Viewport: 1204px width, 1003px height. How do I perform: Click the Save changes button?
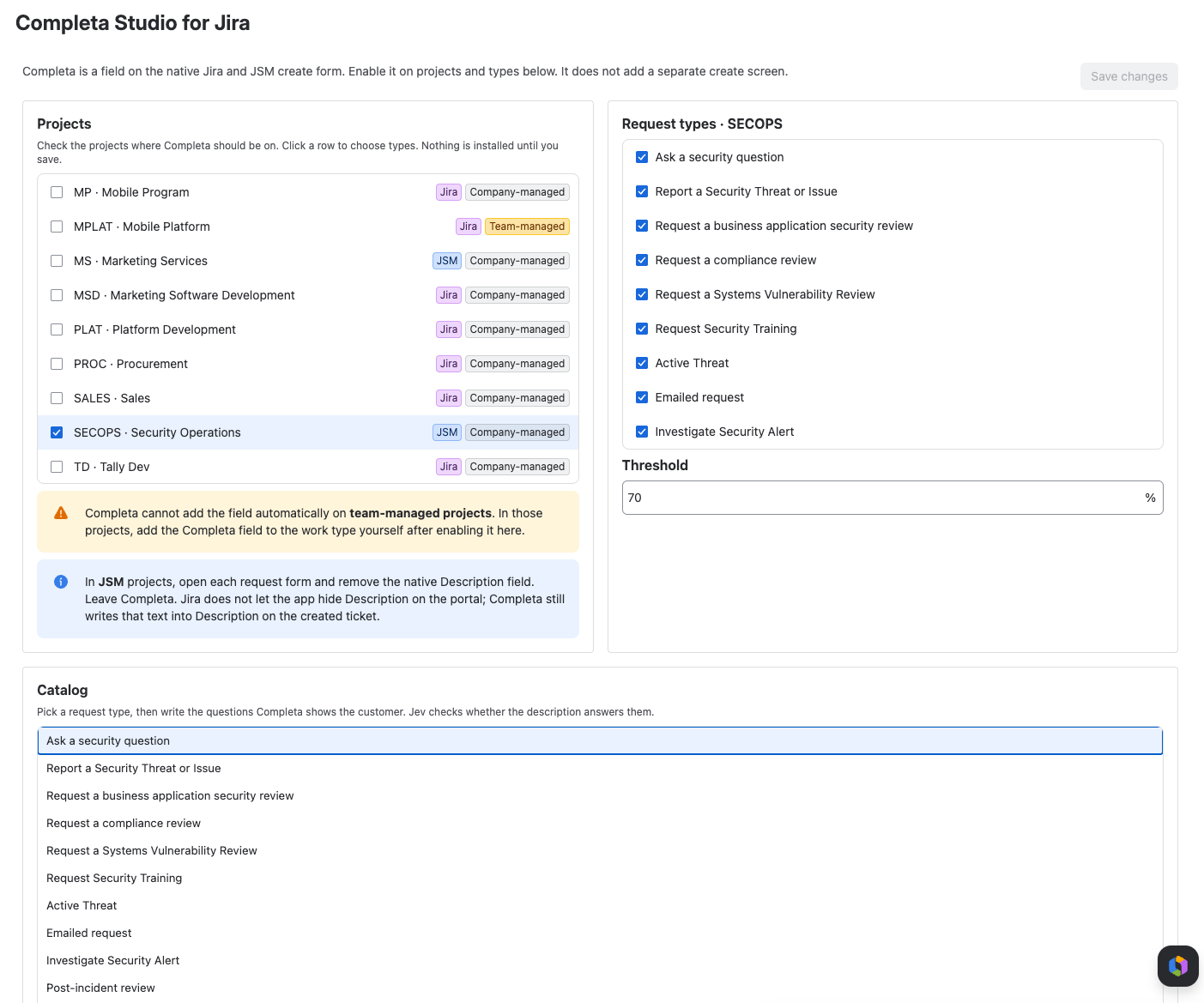point(1128,76)
